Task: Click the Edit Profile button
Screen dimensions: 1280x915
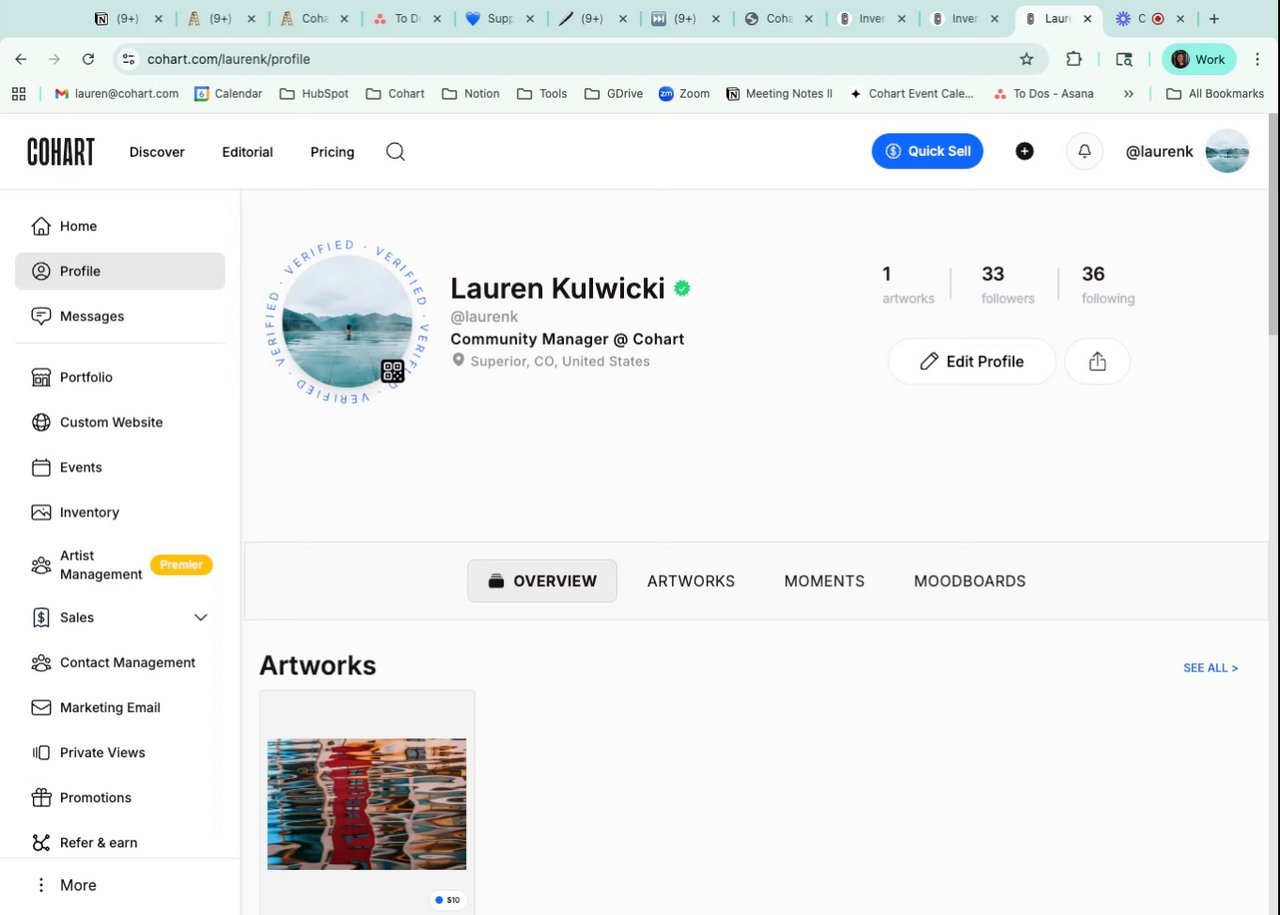Action: pos(972,361)
